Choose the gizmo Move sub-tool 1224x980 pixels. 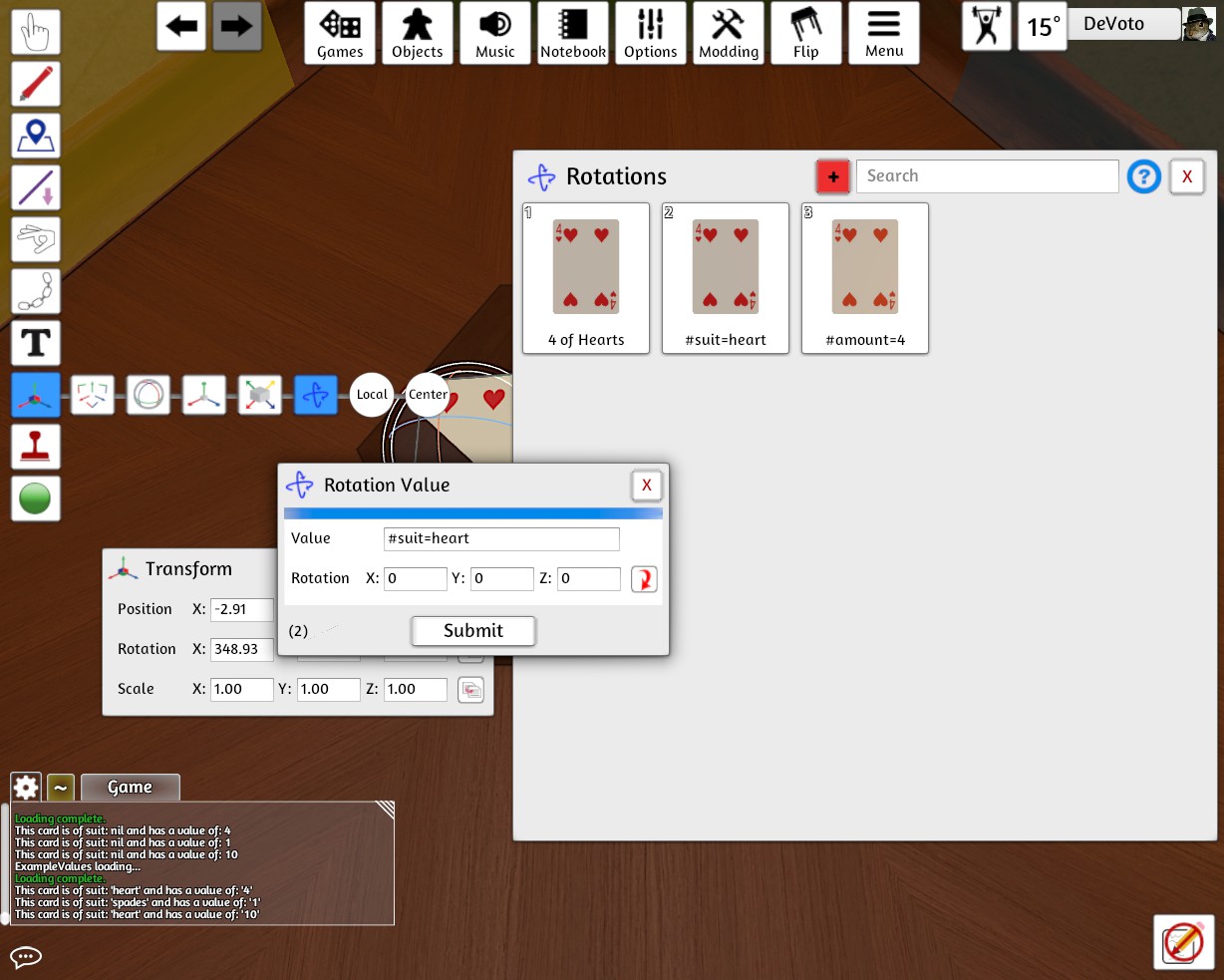(x=93, y=395)
